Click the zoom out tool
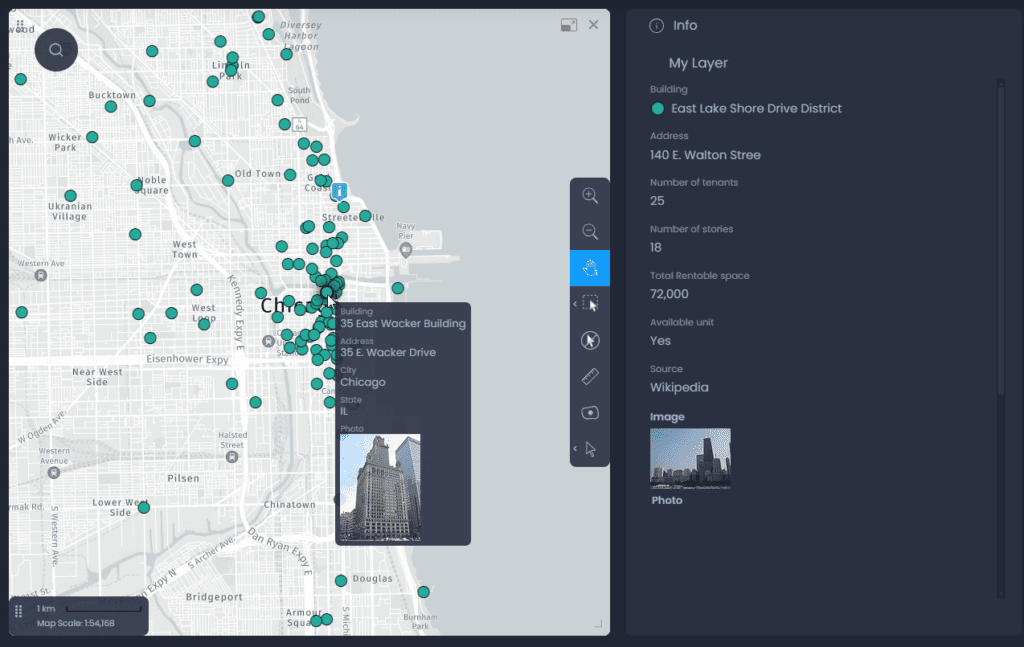1024x647 pixels. (590, 232)
